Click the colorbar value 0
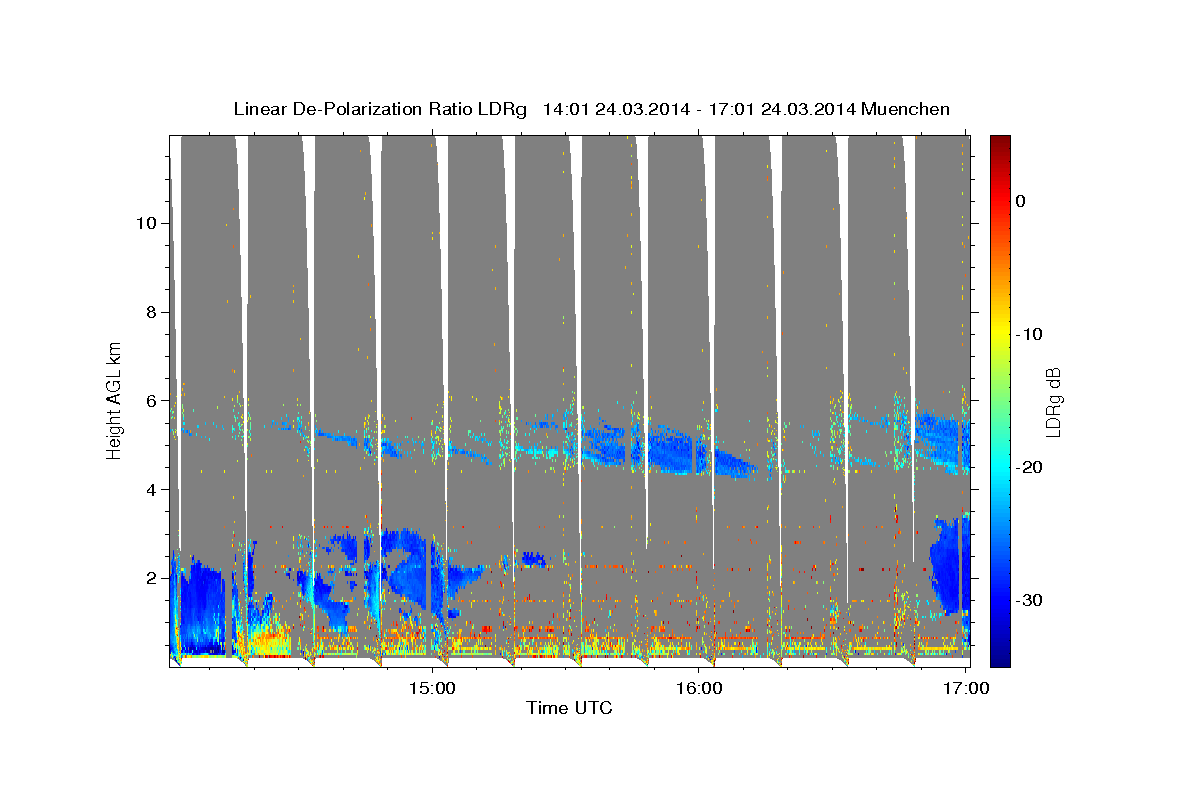This screenshot has width=1200, height=800. click(1021, 201)
